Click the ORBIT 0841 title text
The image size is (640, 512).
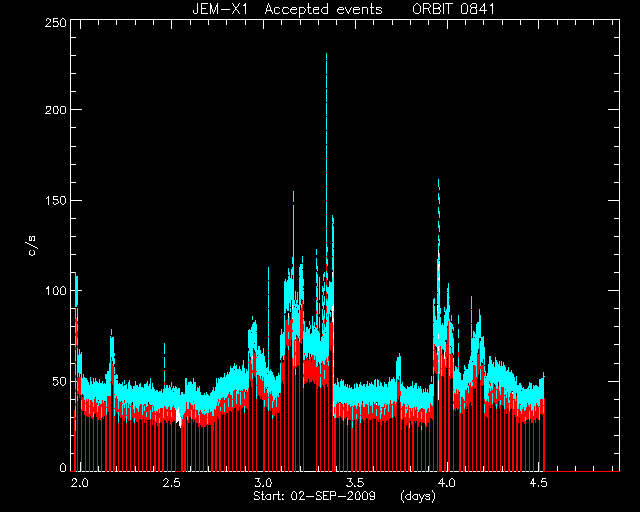click(453, 9)
